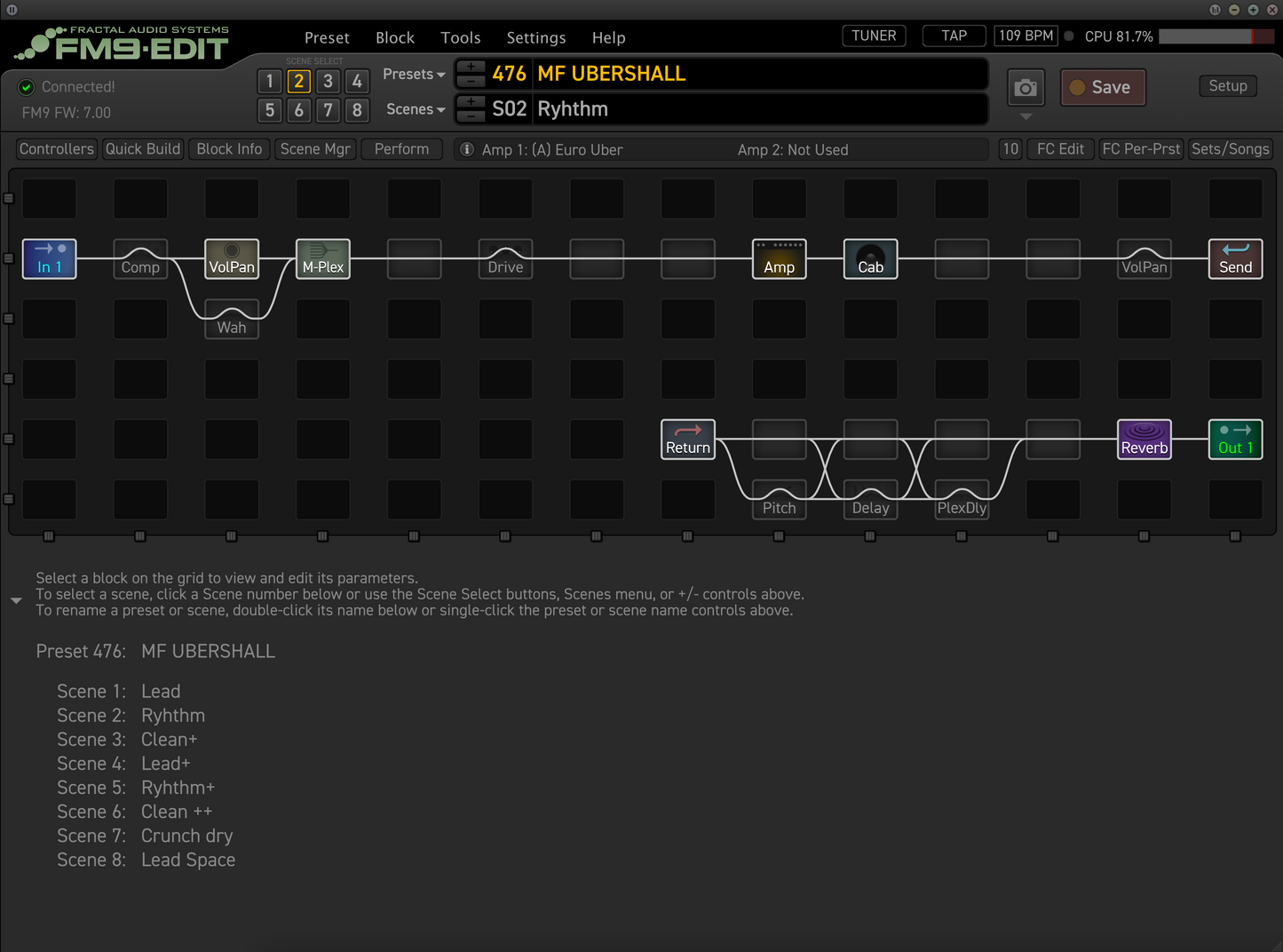Open Block Info
This screenshot has height=952, width=1283.
229,149
